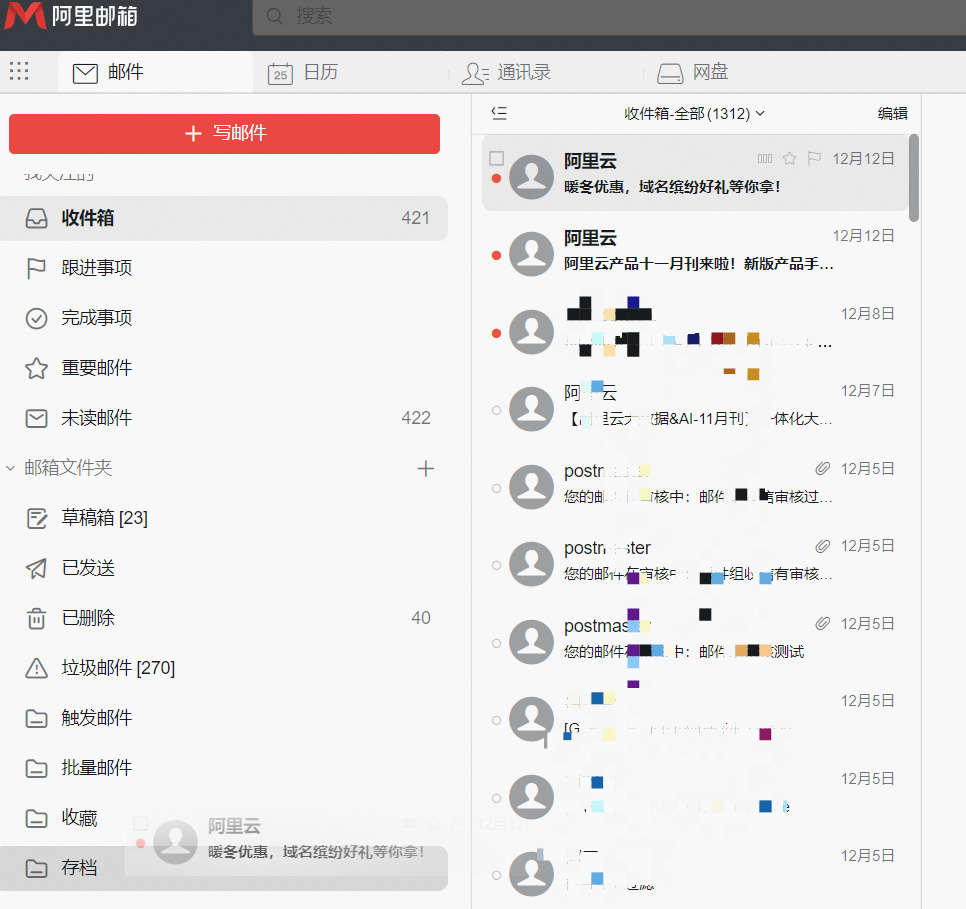This screenshot has width=966, height=909.
Task: Flag the first Aliyun email for follow-up
Action: [x=814, y=158]
